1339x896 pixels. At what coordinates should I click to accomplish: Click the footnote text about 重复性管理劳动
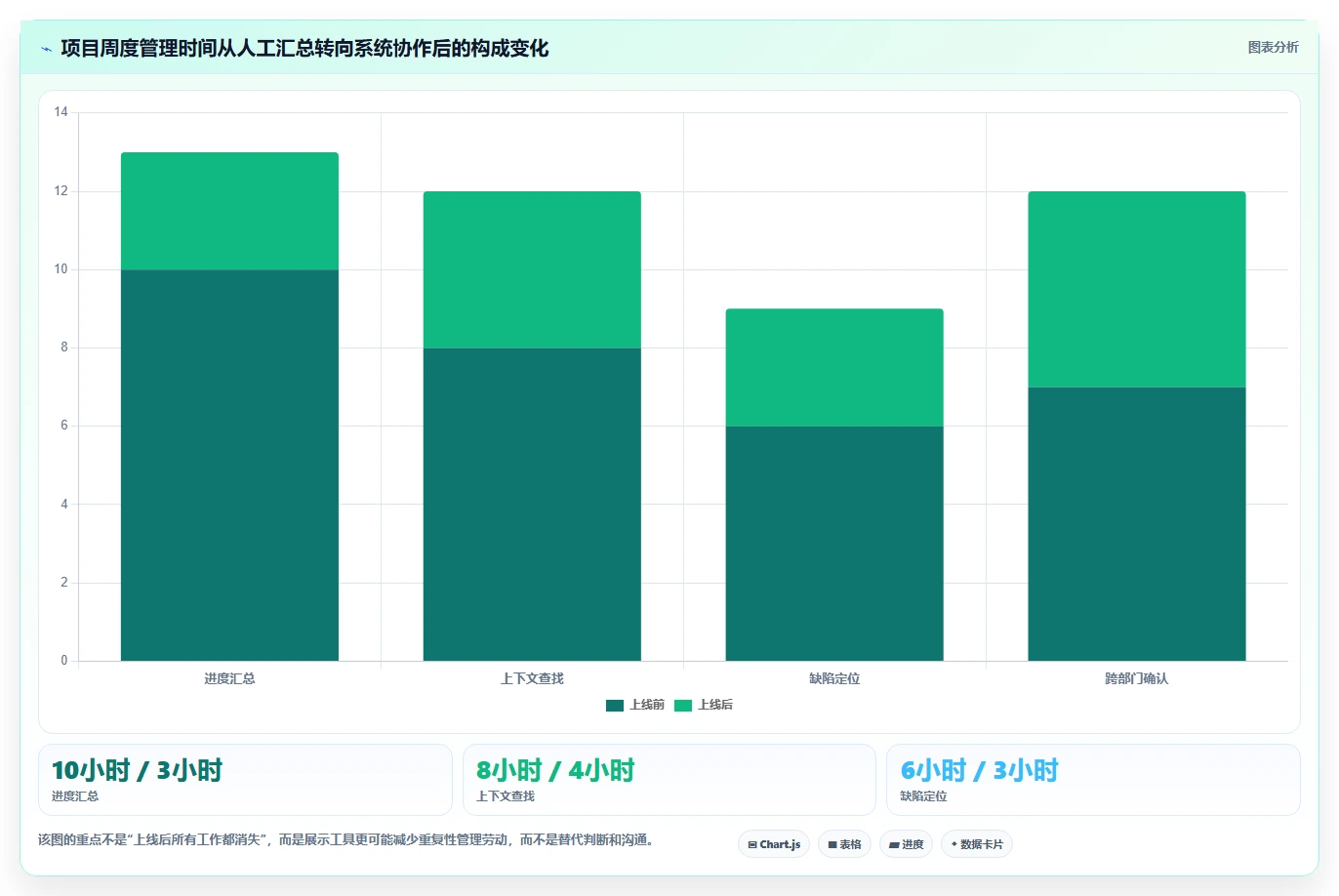(x=345, y=839)
